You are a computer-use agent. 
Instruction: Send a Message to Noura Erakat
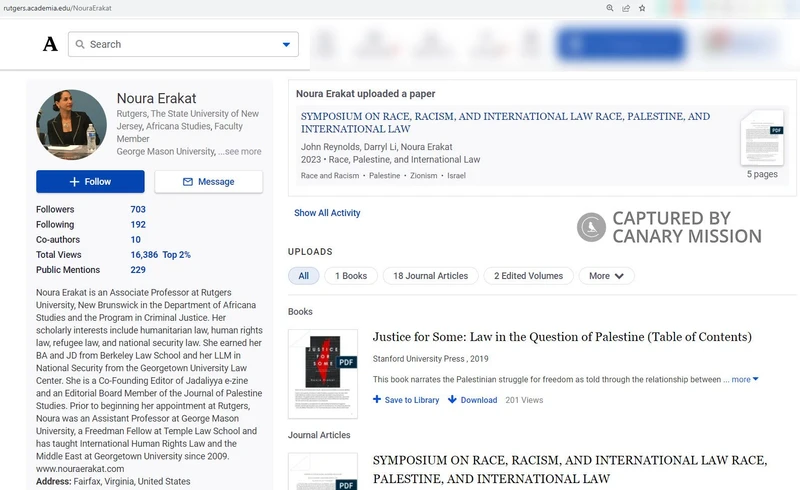coord(209,182)
